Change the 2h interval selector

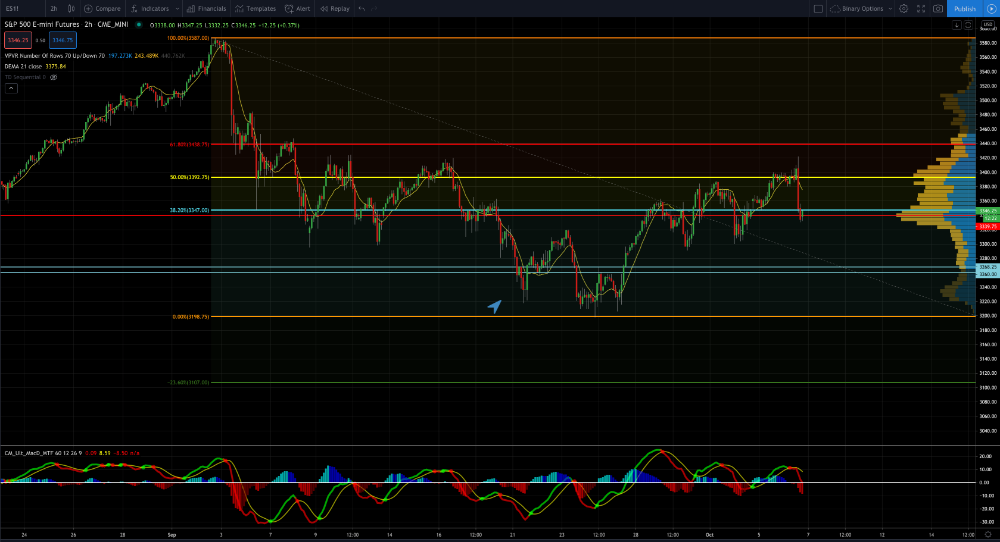click(54, 8)
